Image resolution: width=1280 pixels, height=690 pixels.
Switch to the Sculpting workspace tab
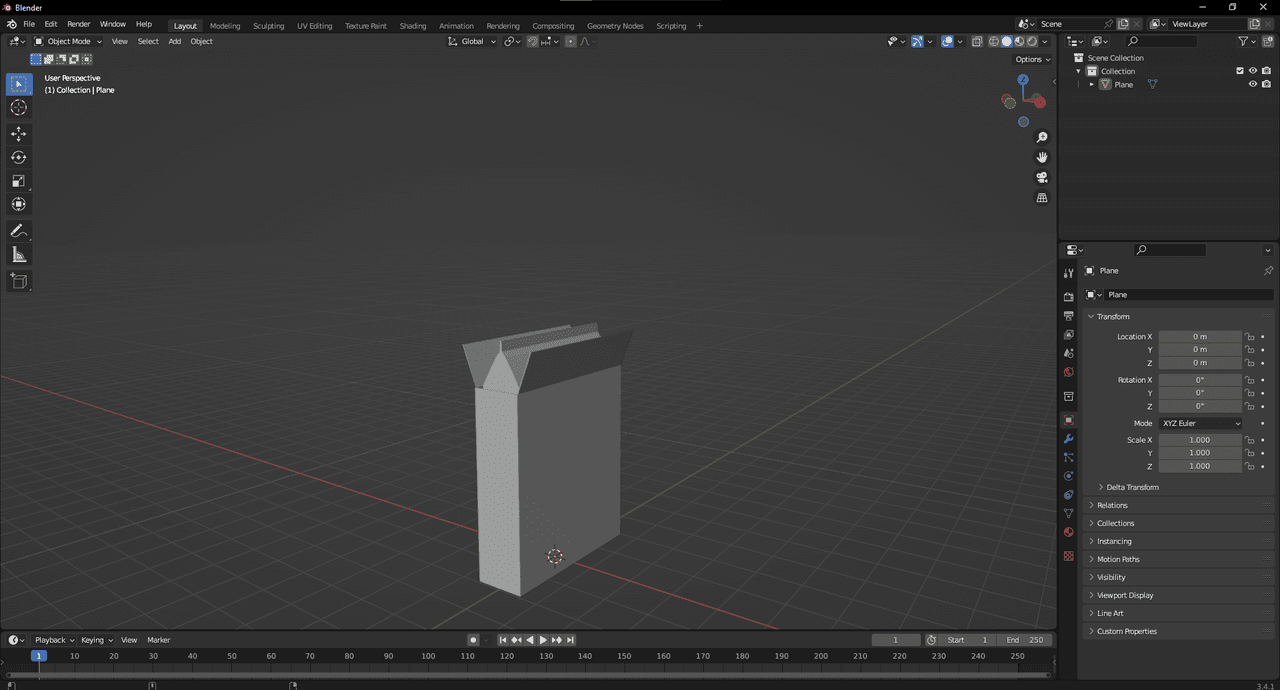coord(268,26)
